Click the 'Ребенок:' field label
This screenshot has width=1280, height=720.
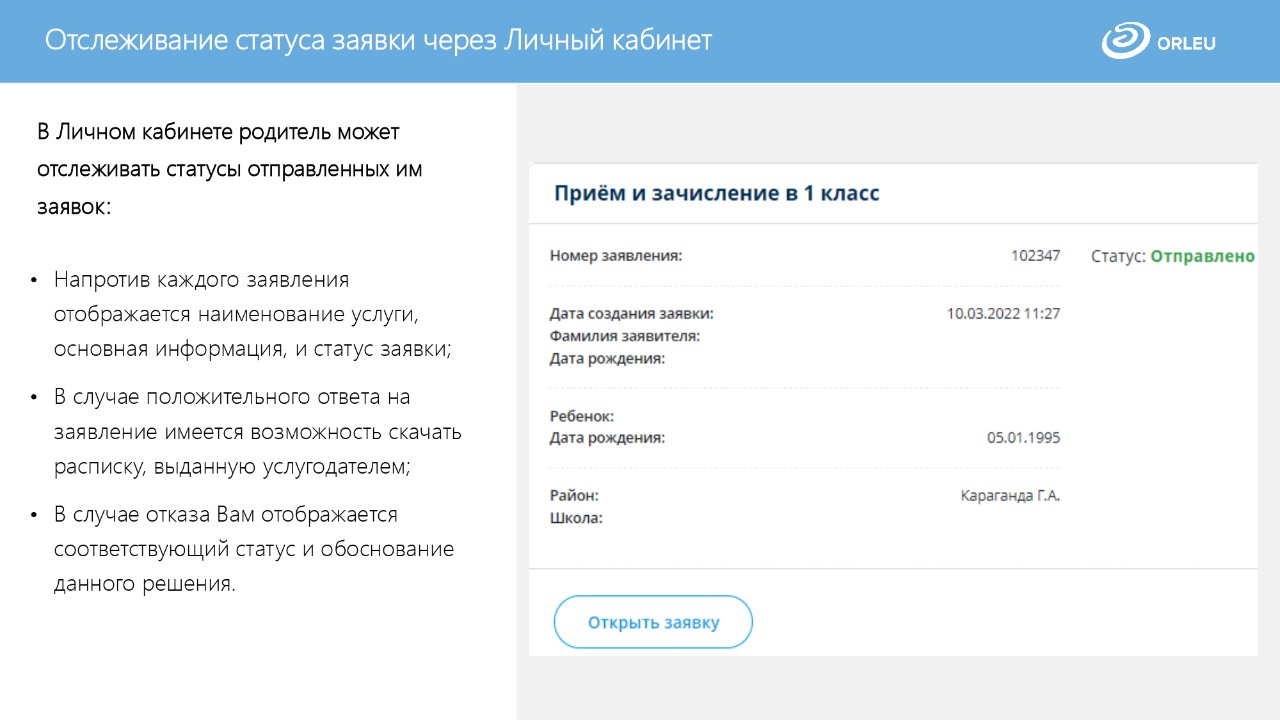pyautogui.click(x=581, y=416)
